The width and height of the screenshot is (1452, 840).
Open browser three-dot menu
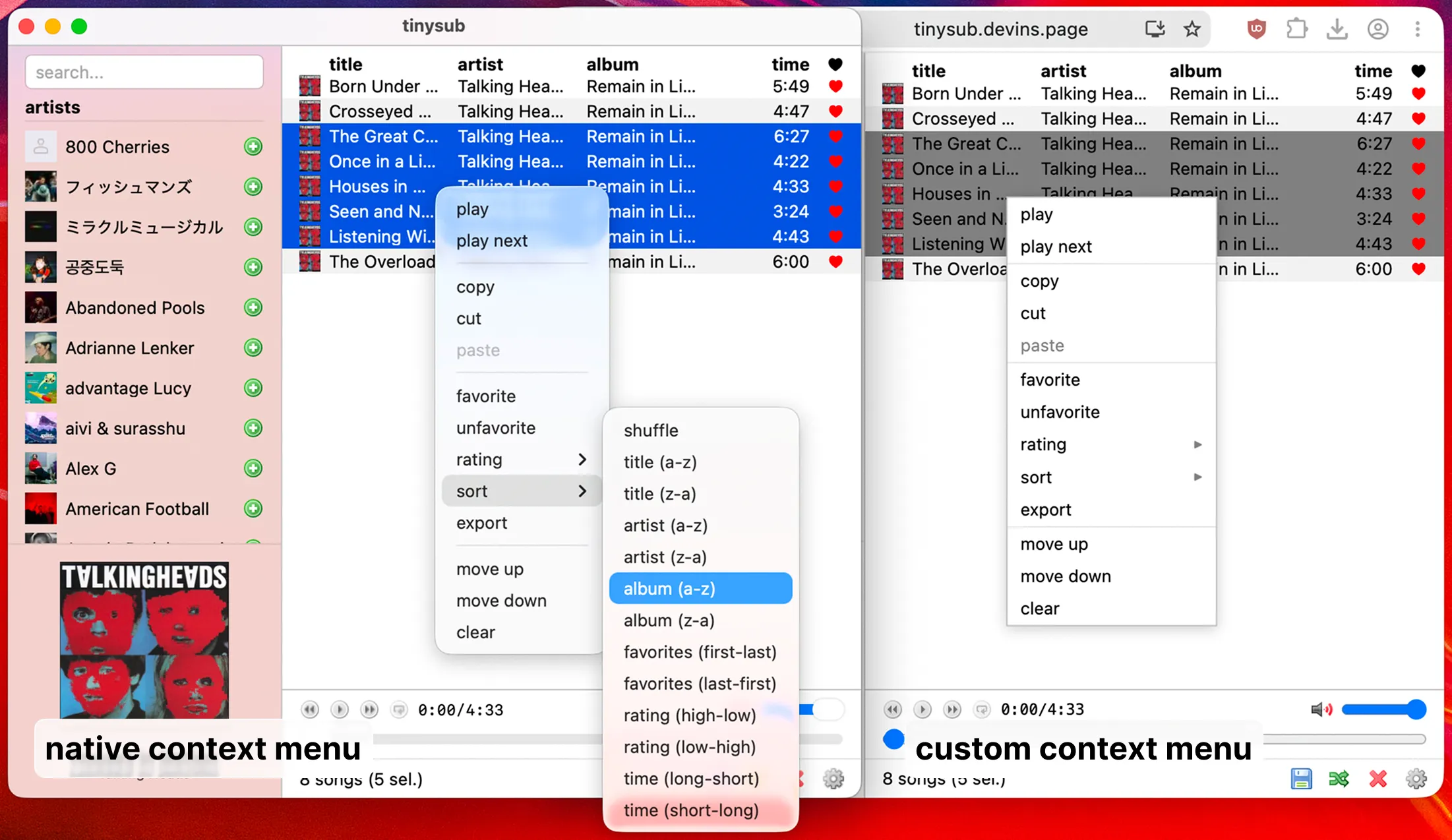pyautogui.click(x=1418, y=29)
